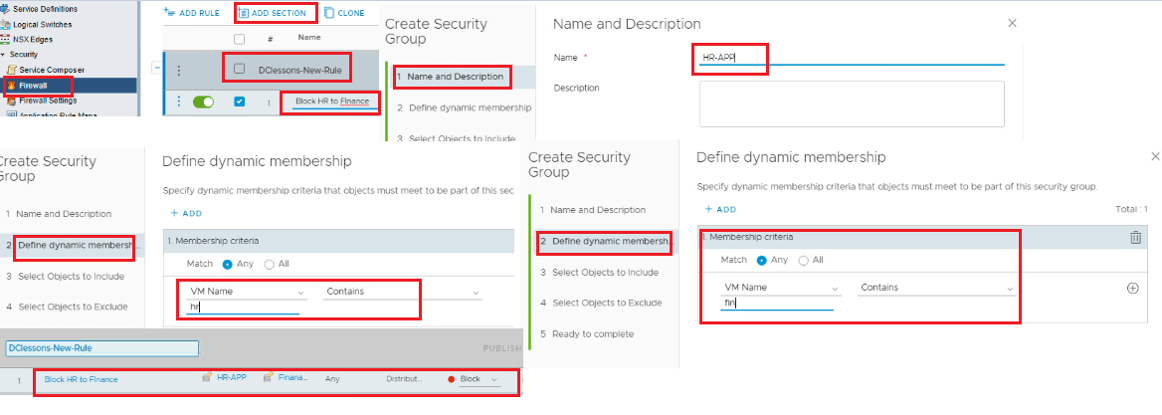This screenshot has width=1162, height=415.
Task: Tick the DCIessons-New-Rule section checkbox
Action: tap(239, 69)
